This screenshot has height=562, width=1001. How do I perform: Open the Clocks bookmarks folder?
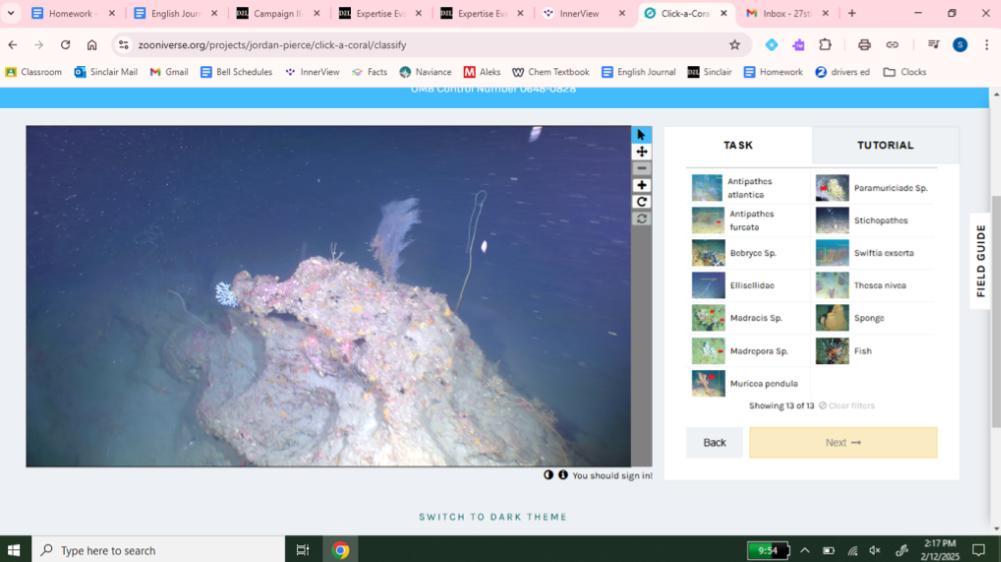click(905, 72)
